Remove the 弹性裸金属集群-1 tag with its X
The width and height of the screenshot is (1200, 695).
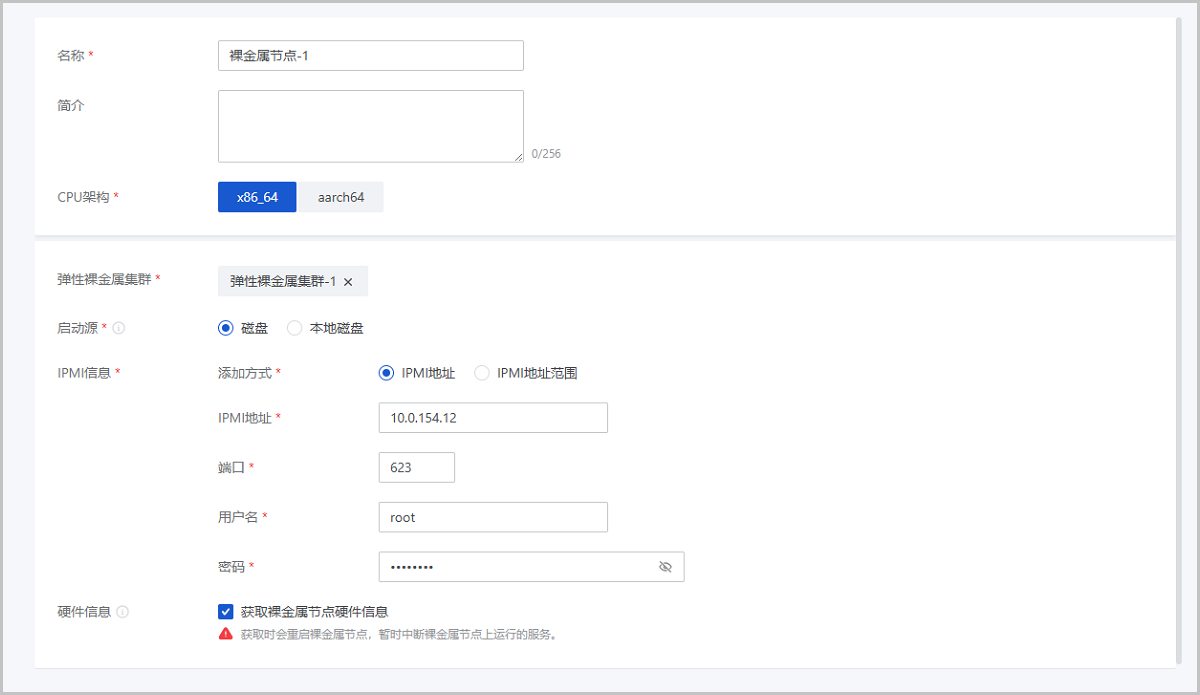coord(348,282)
